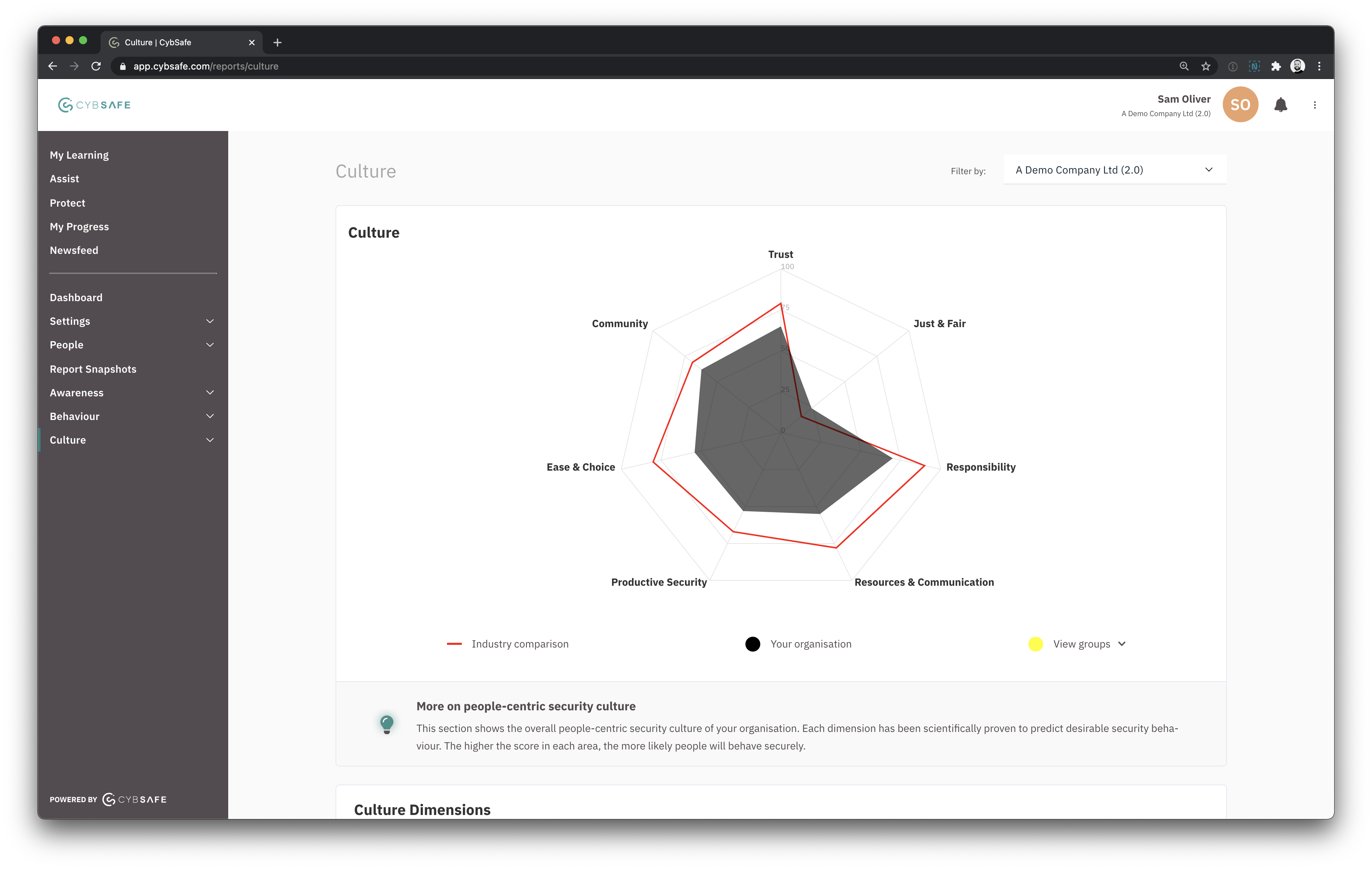Open the header three-dot options menu
This screenshot has height=869, width=1372.
1315,105
